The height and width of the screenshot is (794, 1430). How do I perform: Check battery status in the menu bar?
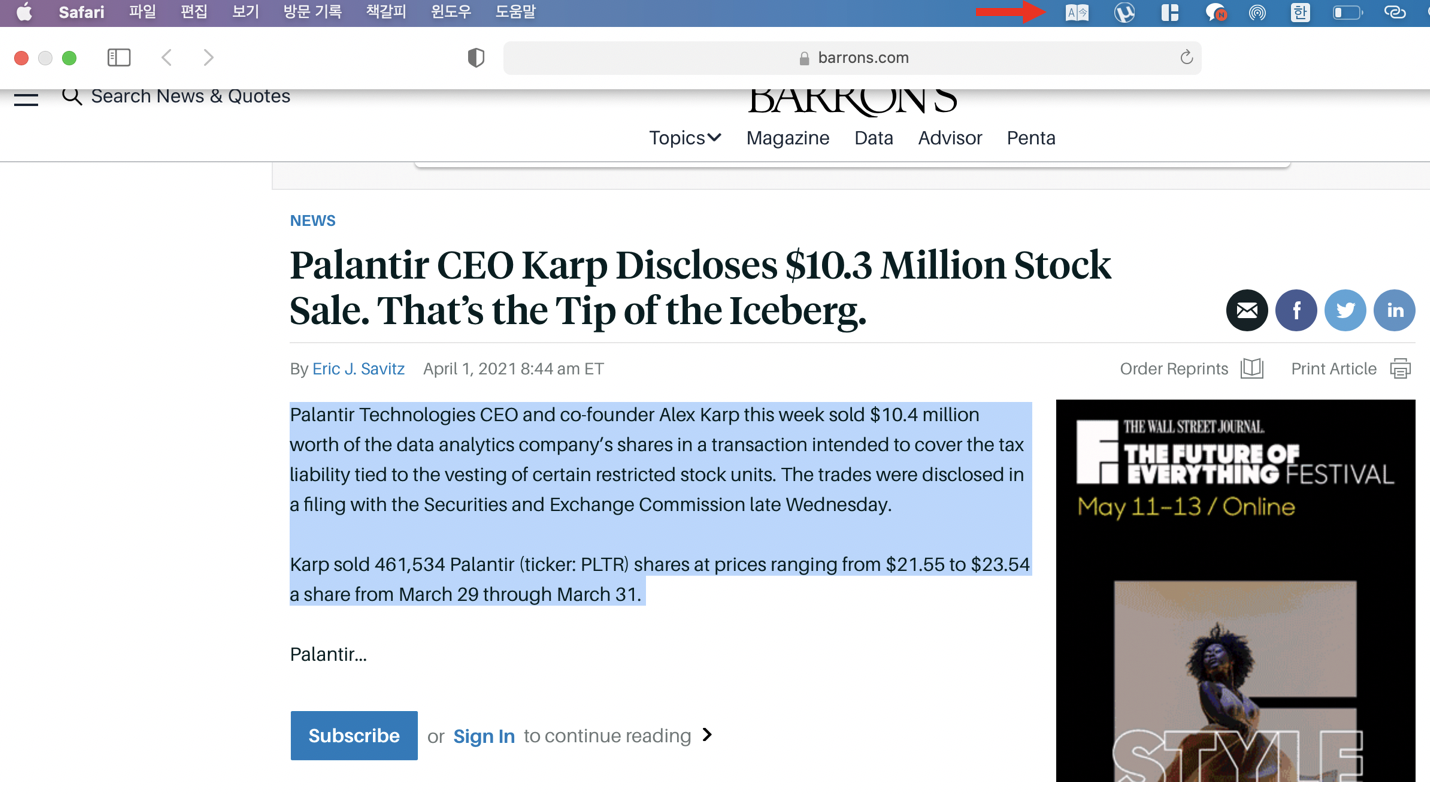click(1347, 13)
